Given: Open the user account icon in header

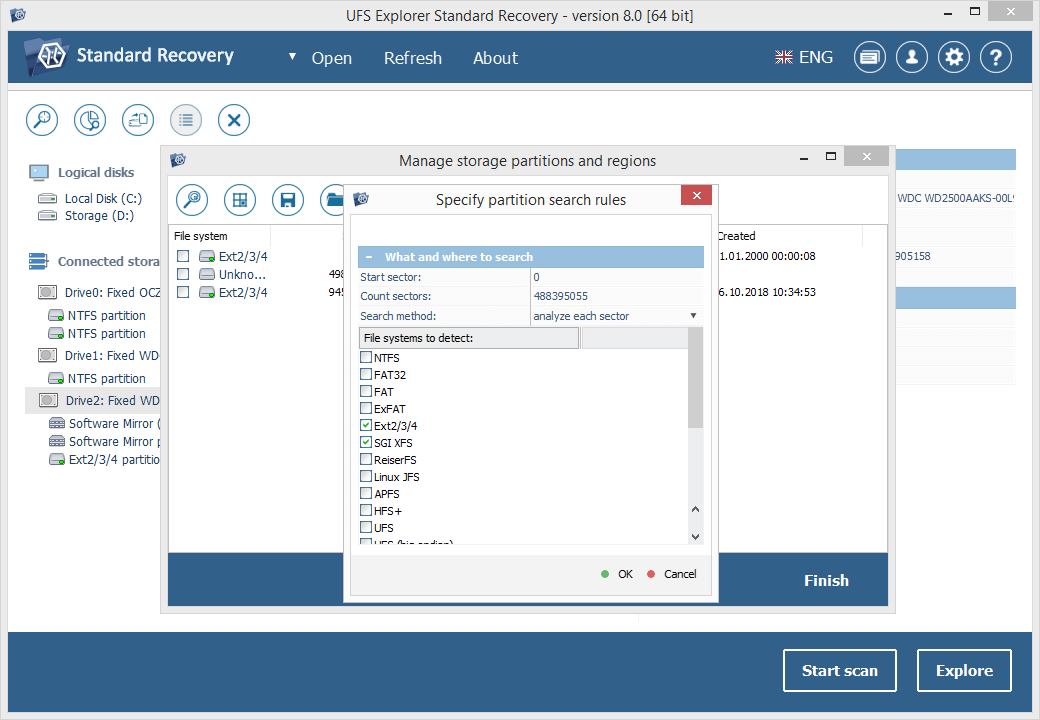Looking at the screenshot, I should point(912,58).
